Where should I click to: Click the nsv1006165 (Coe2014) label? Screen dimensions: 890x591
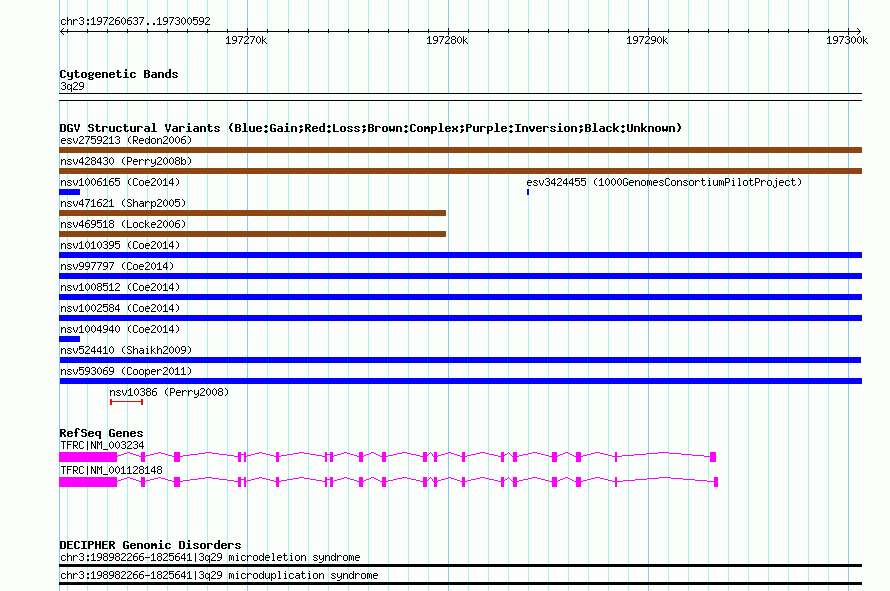pos(120,182)
